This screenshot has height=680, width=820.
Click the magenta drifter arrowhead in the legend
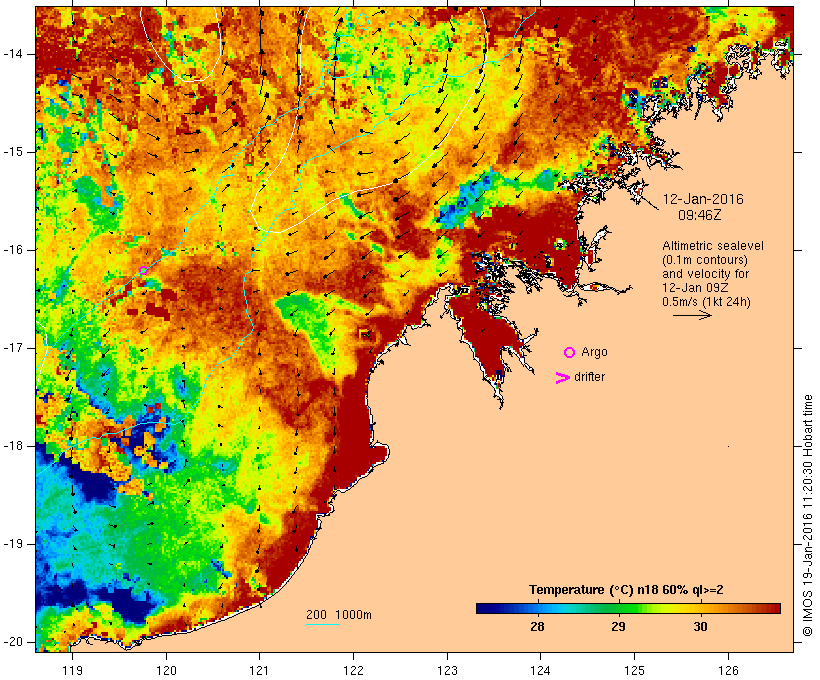tap(562, 378)
